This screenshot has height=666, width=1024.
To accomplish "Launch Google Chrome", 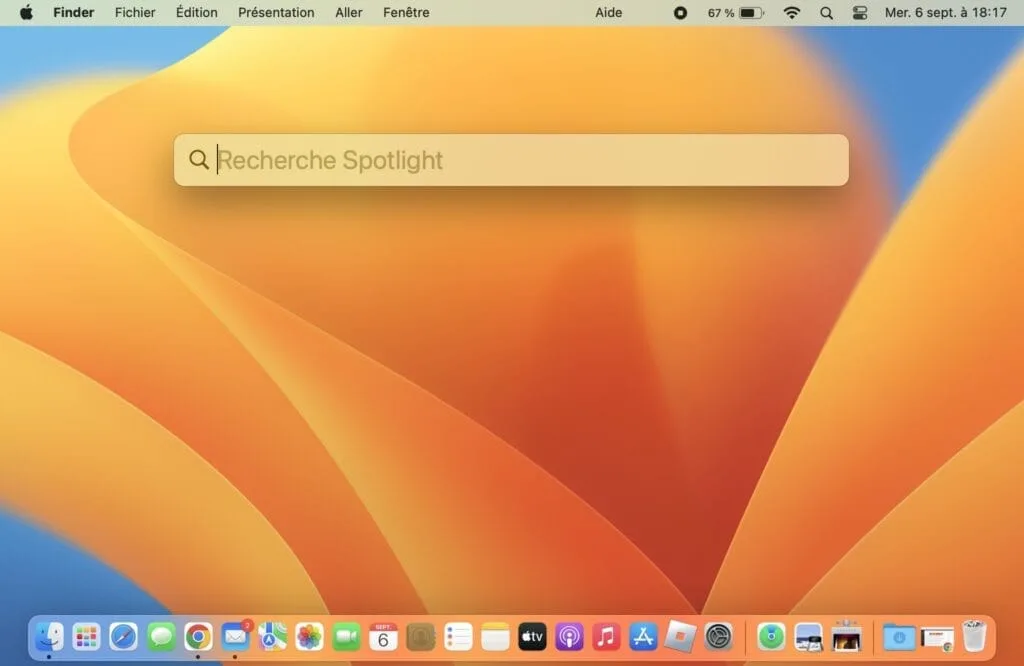I will tap(198, 637).
